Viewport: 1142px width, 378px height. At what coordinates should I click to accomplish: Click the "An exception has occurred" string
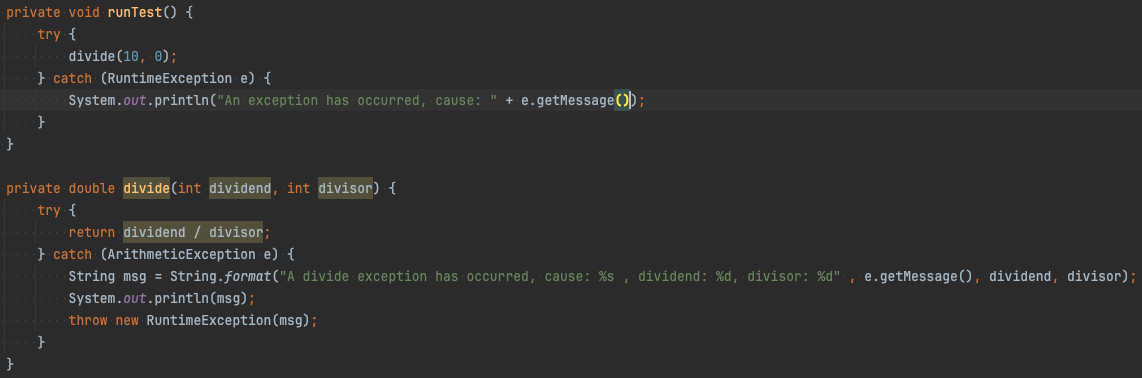click(x=353, y=101)
